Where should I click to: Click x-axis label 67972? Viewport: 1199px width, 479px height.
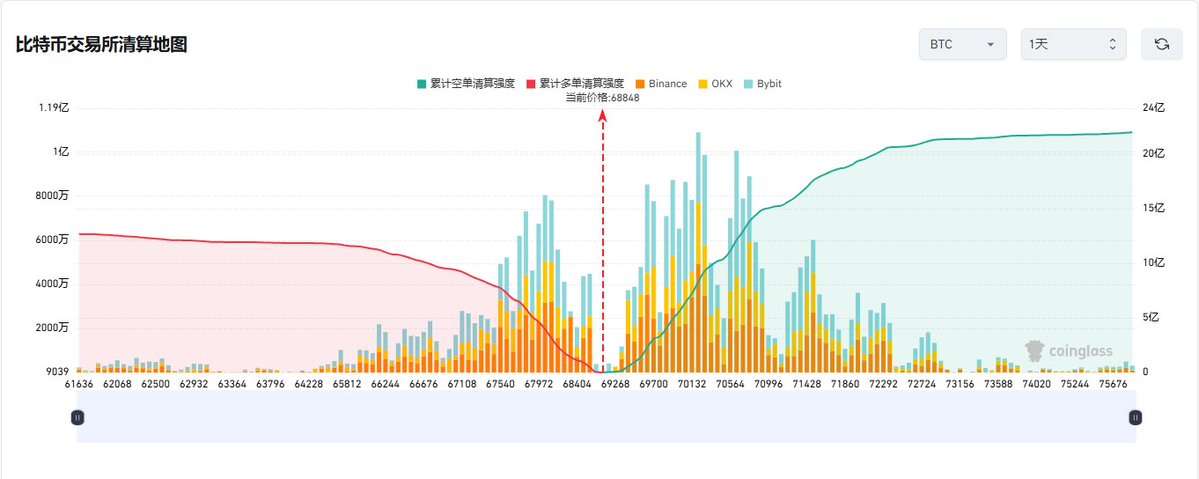(538, 383)
